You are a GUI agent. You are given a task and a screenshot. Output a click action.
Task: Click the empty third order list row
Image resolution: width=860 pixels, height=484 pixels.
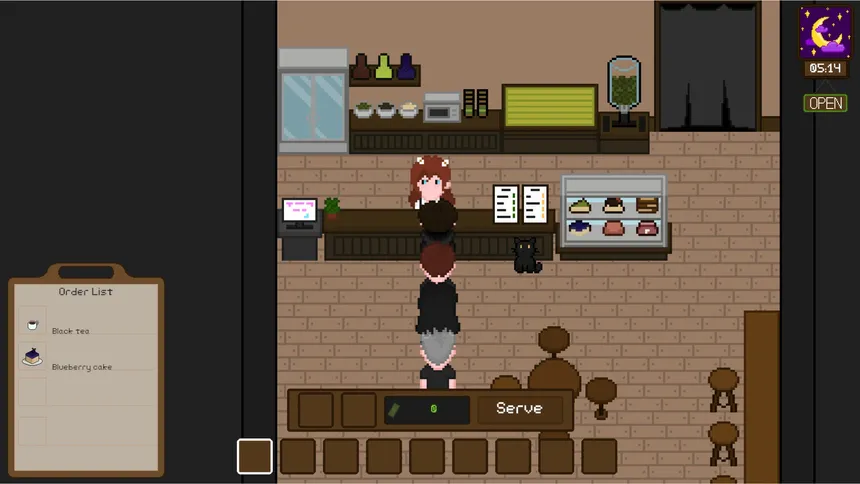pyautogui.click(x=87, y=392)
